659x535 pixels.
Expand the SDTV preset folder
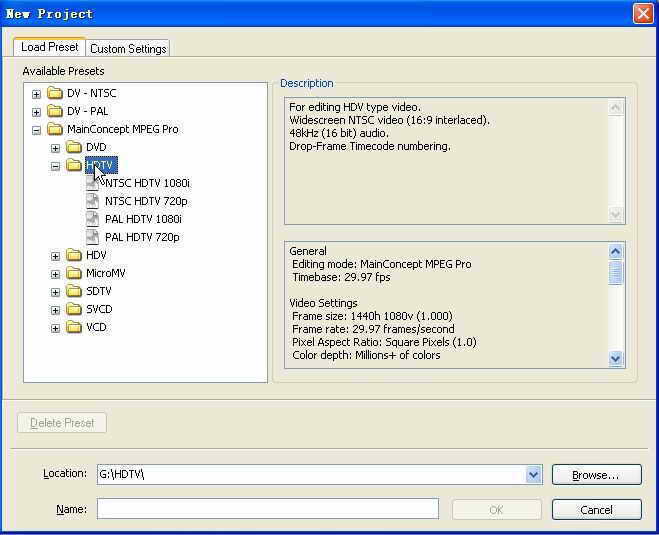point(56,291)
